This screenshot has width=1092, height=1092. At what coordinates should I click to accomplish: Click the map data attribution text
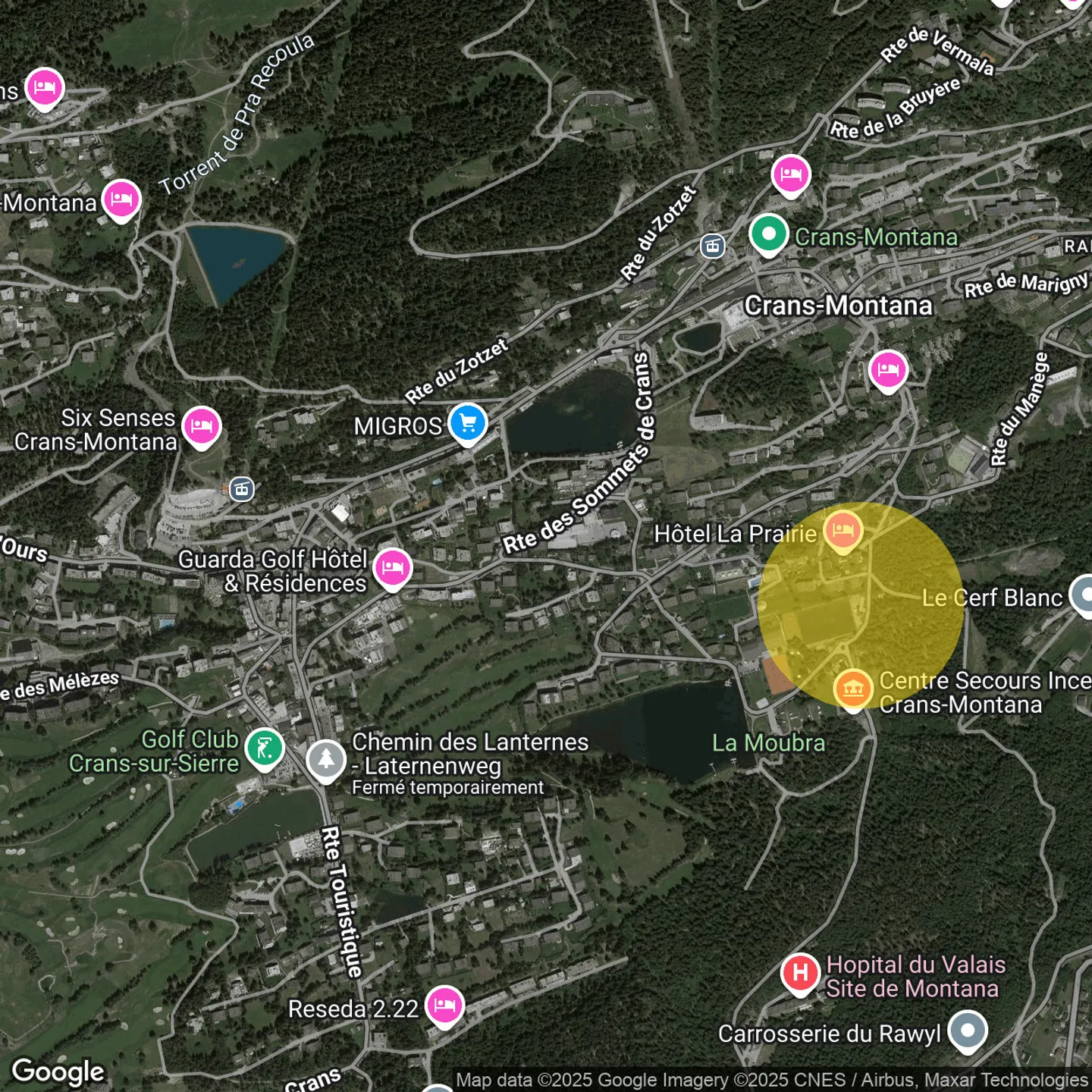[x=771, y=1080]
